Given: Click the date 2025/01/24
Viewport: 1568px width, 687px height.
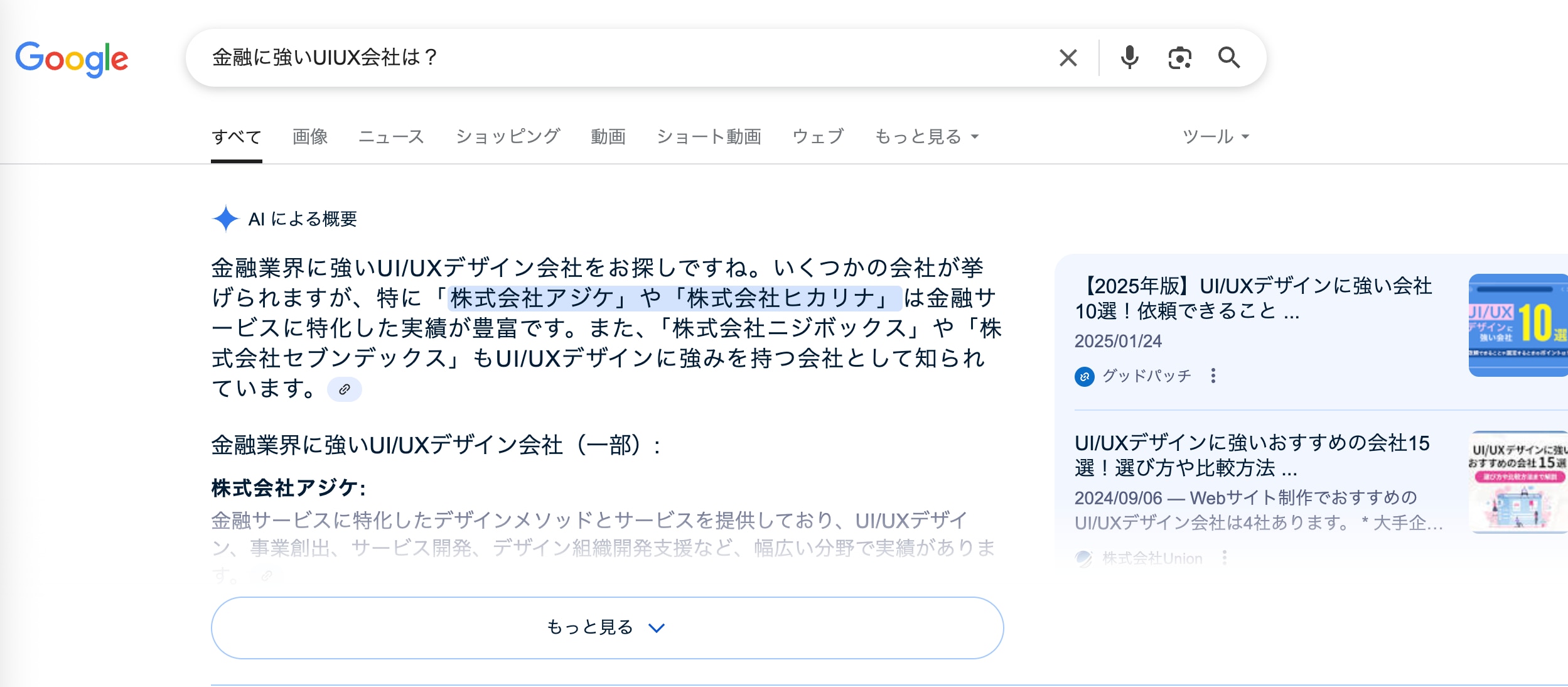Looking at the screenshot, I should (x=1118, y=341).
